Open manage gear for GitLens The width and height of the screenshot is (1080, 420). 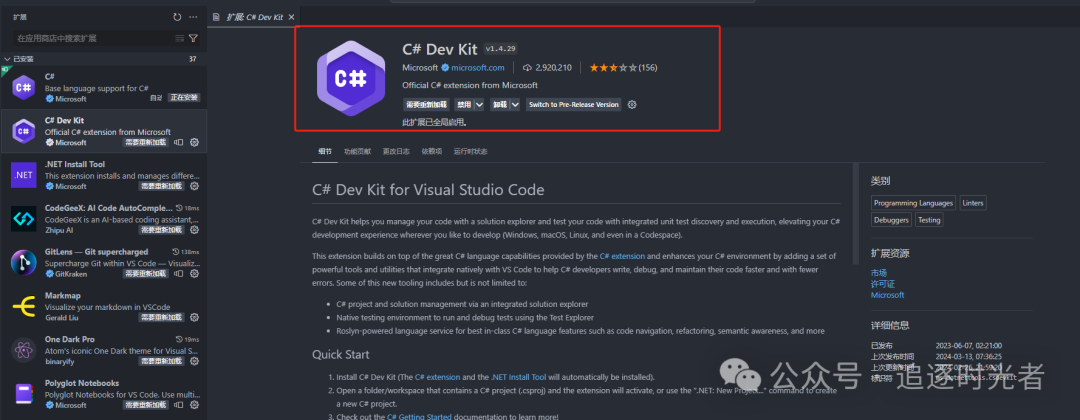tap(194, 273)
